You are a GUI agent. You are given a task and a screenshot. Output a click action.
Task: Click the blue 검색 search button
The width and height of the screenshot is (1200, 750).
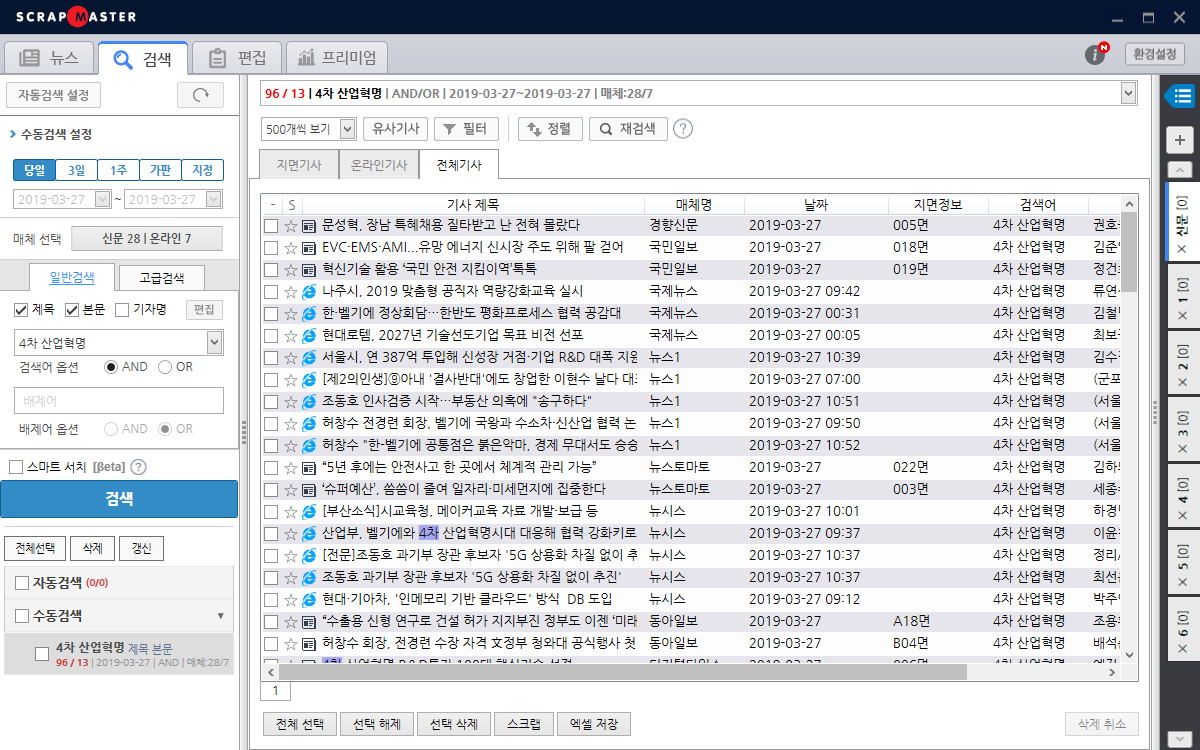click(119, 498)
